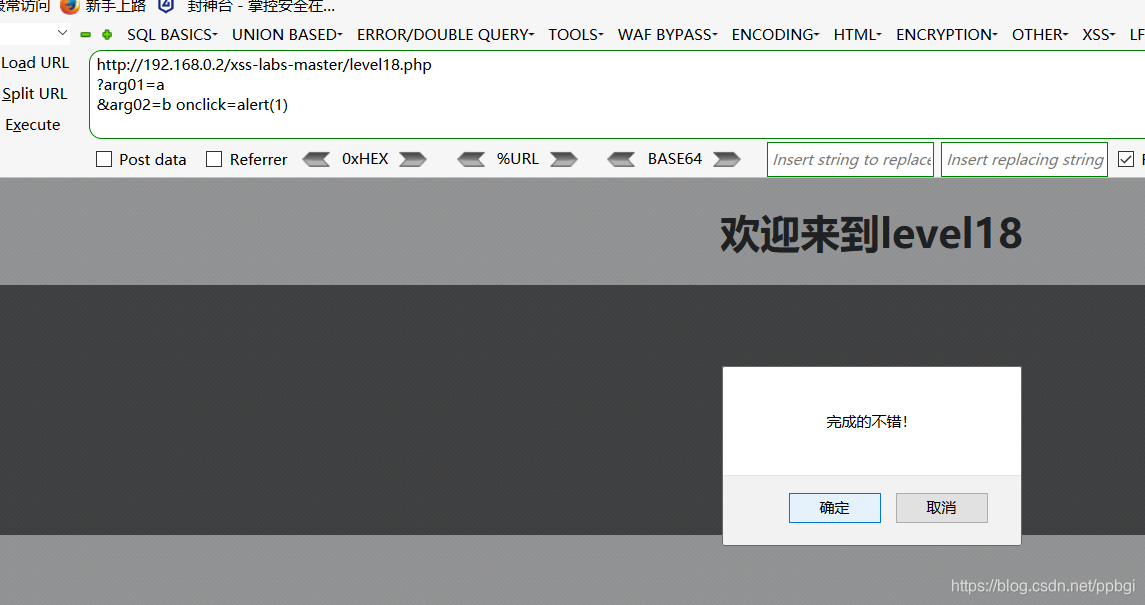Click the right arrow beside 0xHEX
The image size is (1145, 605).
[x=413, y=159]
